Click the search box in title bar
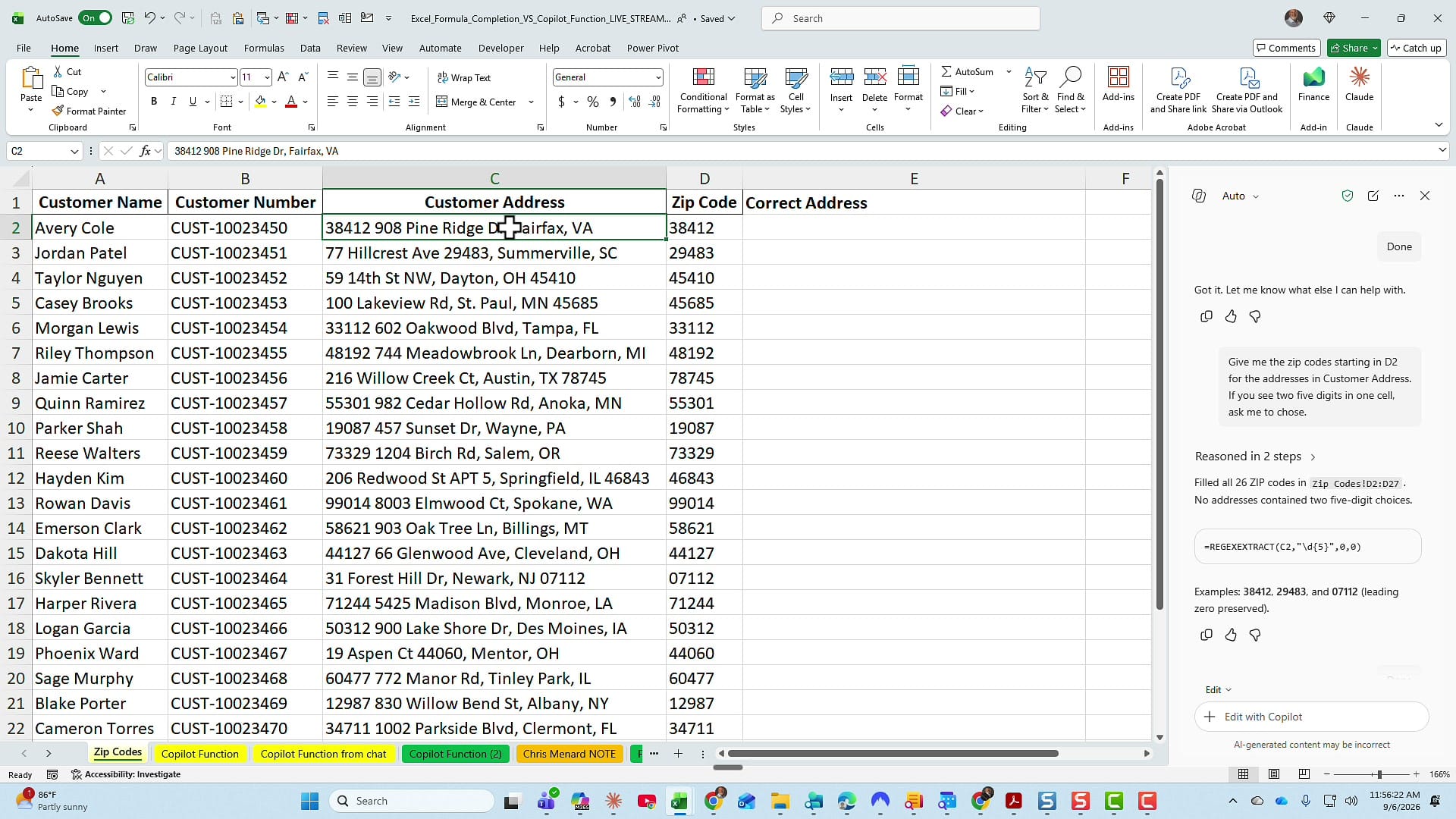Screen dimensions: 1456x819 (x=900, y=18)
